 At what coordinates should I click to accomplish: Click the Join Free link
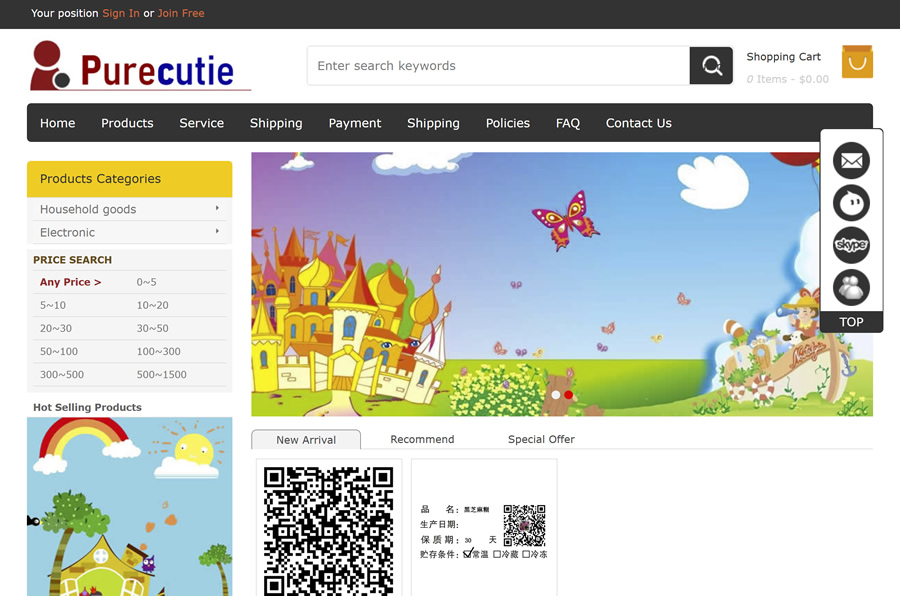[x=181, y=13]
